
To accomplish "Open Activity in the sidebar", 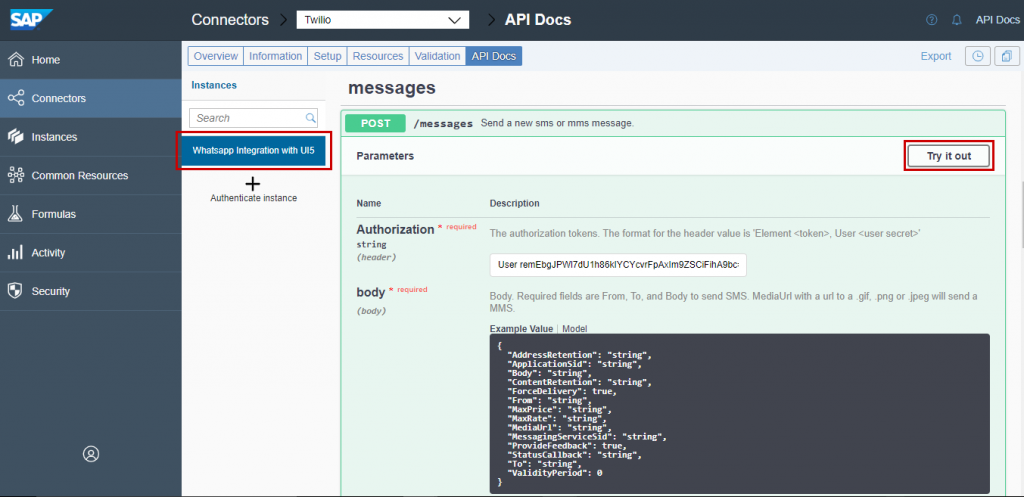I will pyautogui.click(x=91, y=252).
